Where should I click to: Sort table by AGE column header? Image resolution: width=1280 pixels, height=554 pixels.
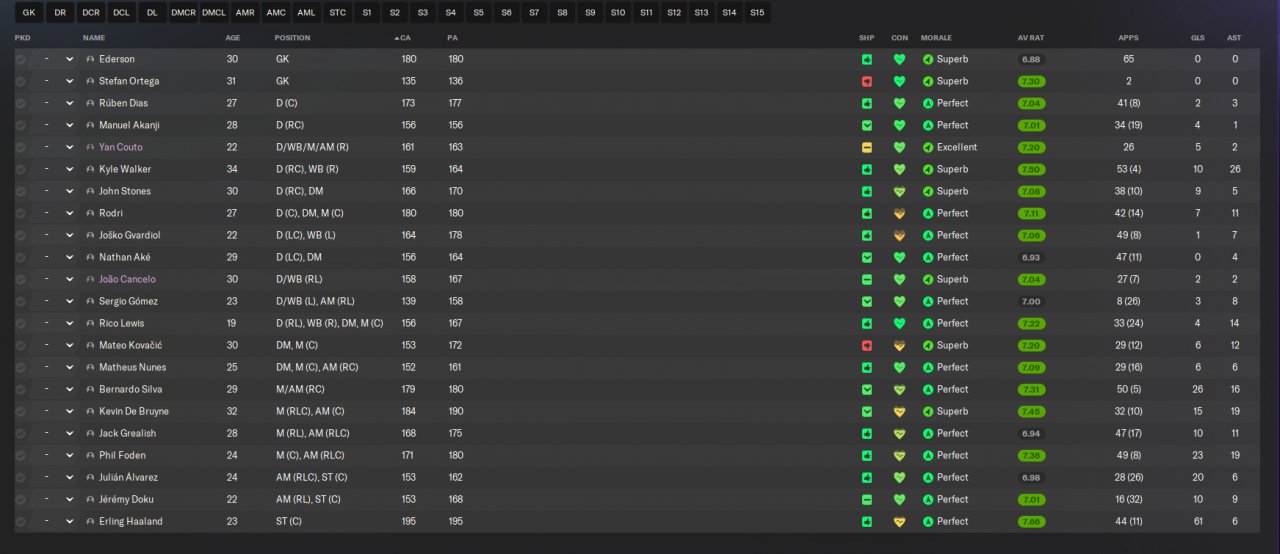(x=233, y=38)
